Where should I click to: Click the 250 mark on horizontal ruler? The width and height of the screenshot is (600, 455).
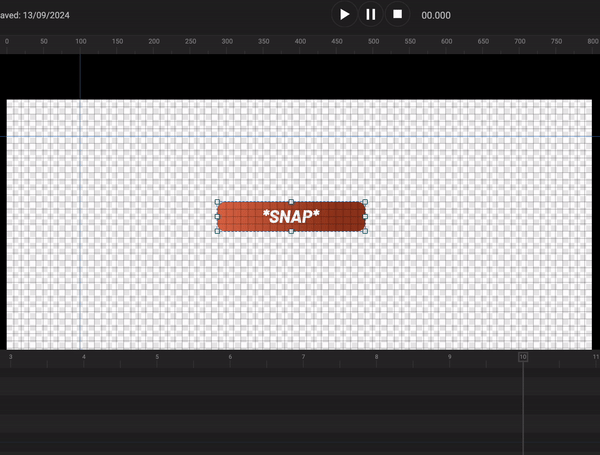(x=191, y=41)
